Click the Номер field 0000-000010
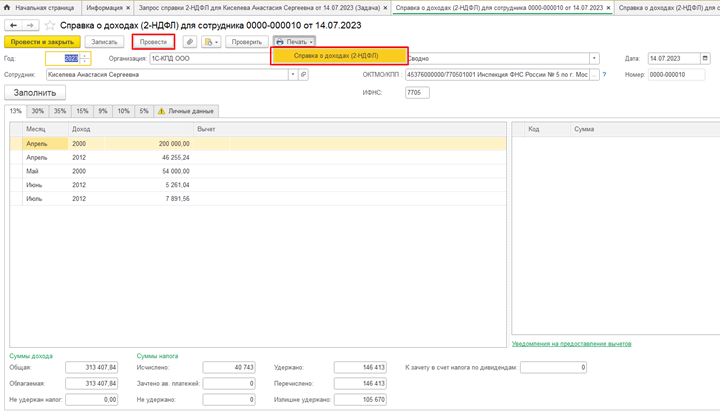720x415 pixels. [x=676, y=74]
